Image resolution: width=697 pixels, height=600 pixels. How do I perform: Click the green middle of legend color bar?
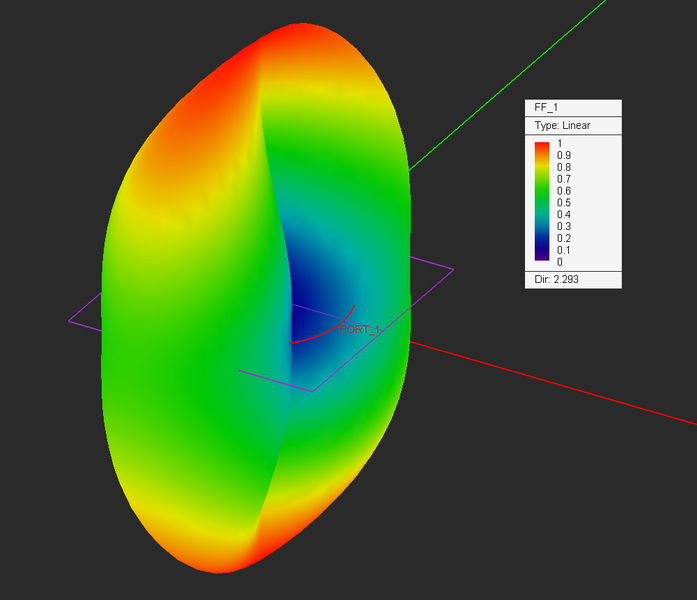pyautogui.click(x=541, y=196)
